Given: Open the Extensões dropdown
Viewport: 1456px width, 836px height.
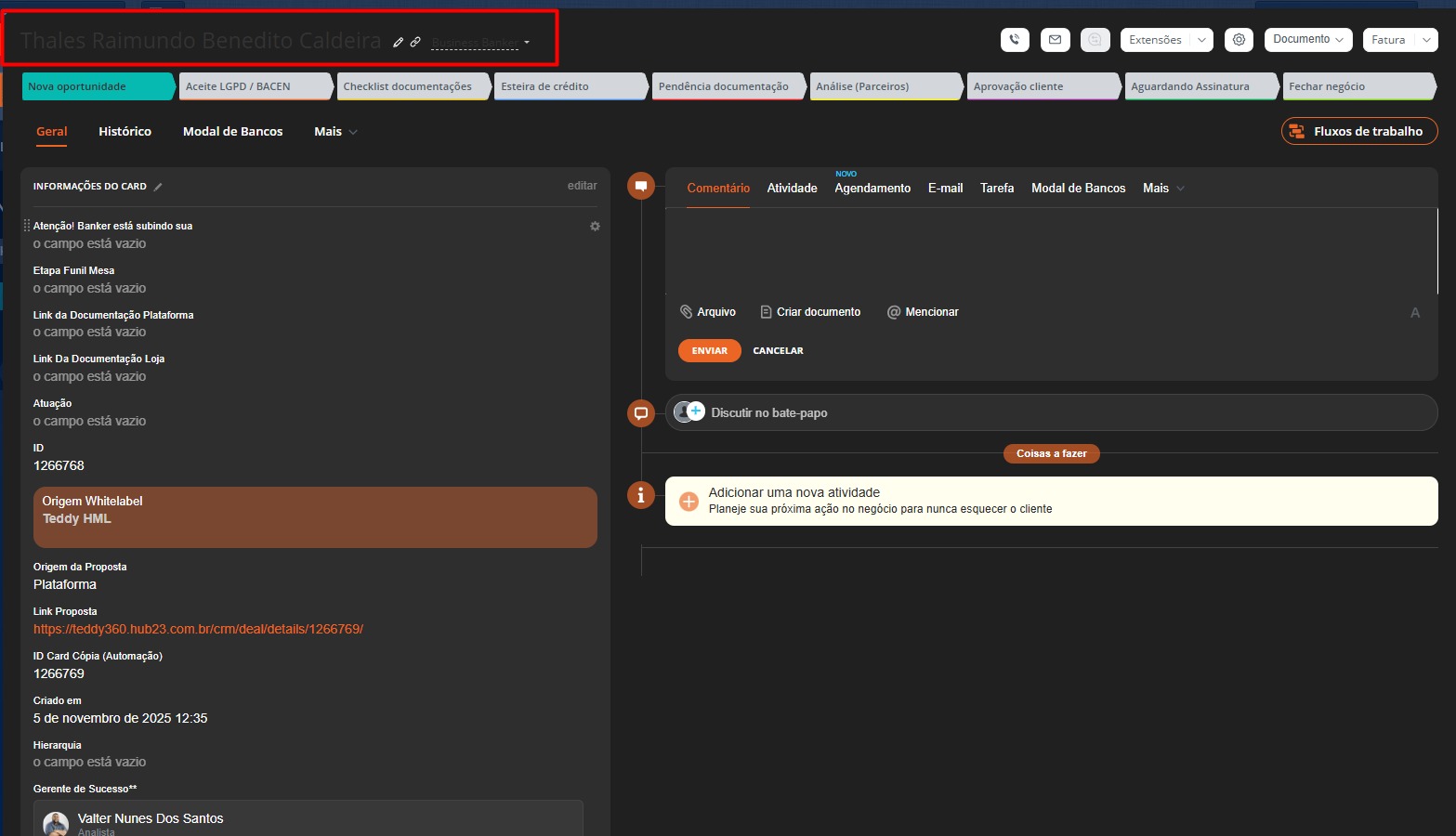Looking at the screenshot, I should pyautogui.click(x=1166, y=40).
